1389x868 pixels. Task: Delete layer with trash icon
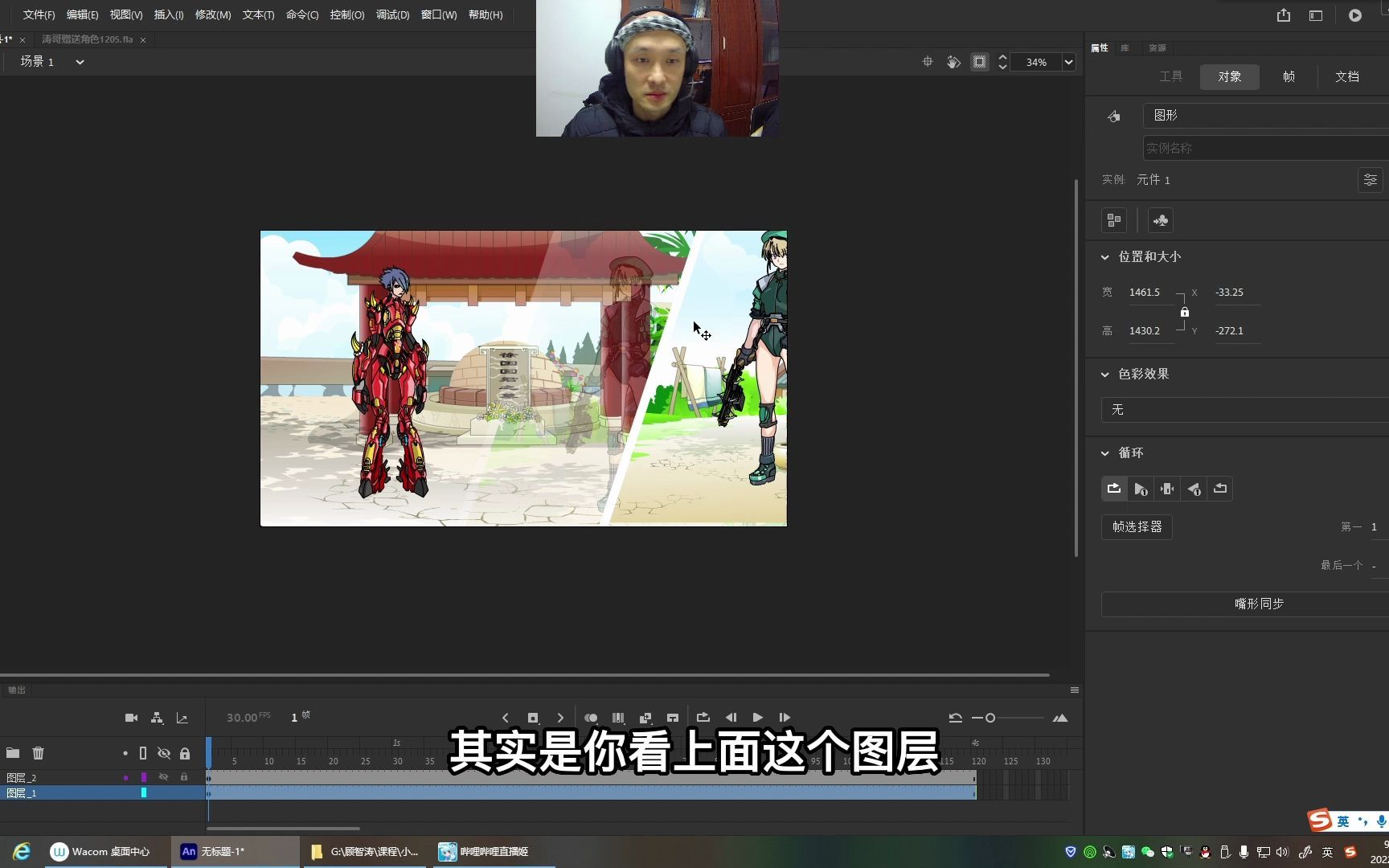38,753
